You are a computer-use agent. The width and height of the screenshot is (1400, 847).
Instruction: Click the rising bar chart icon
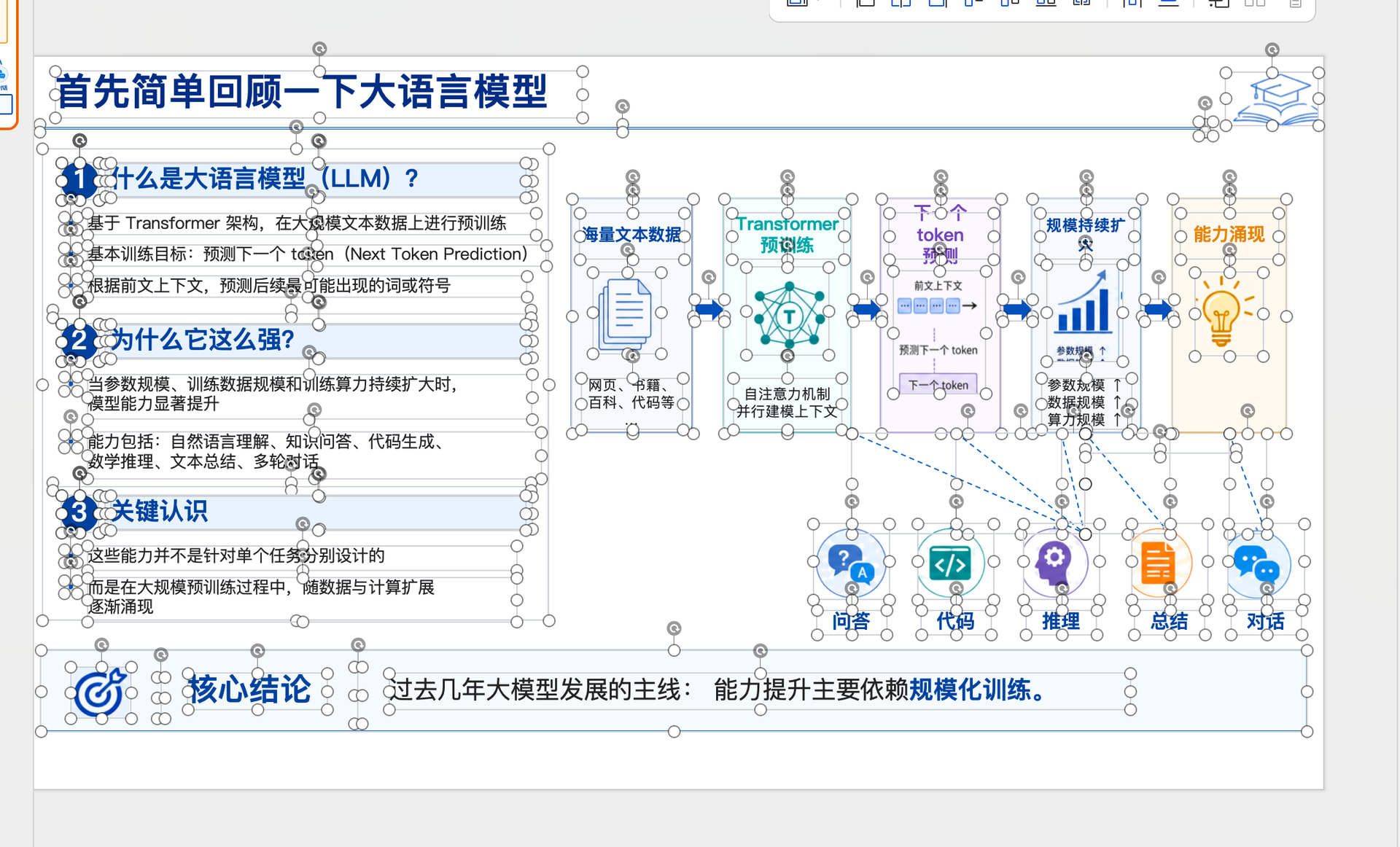click(1084, 302)
